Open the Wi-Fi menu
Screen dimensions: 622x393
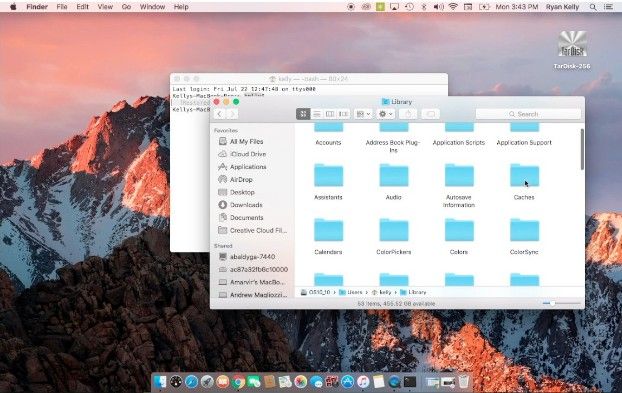coord(453,7)
